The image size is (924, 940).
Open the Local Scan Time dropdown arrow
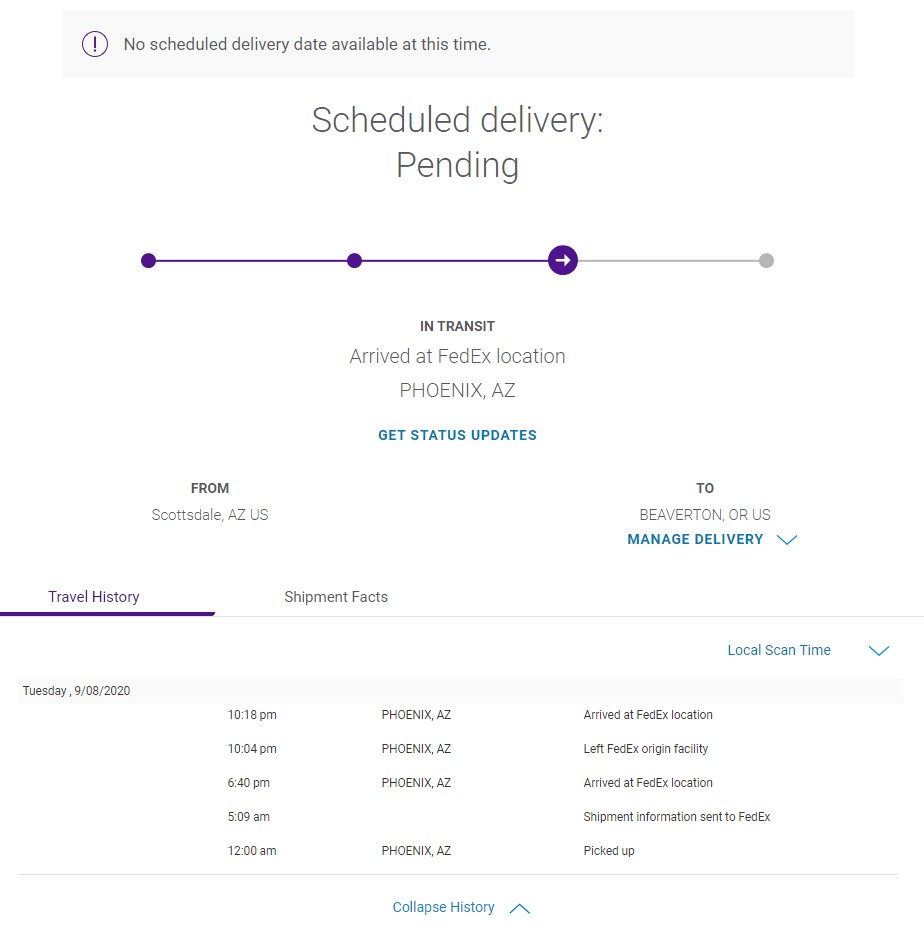tap(879, 651)
